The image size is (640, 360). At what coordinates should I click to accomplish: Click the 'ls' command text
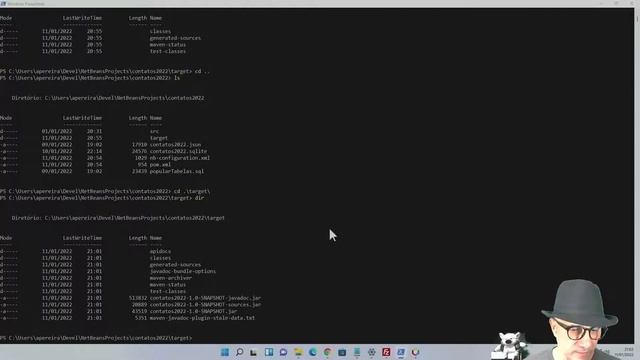click(x=177, y=78)
